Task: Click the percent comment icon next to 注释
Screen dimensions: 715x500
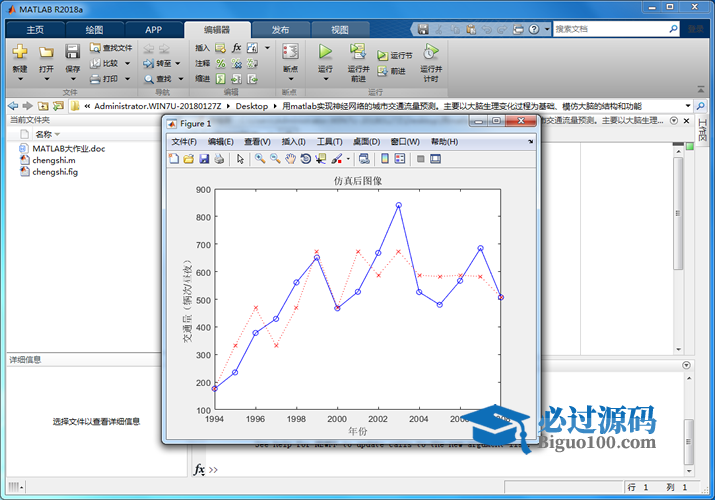Action: click(221, 63)
